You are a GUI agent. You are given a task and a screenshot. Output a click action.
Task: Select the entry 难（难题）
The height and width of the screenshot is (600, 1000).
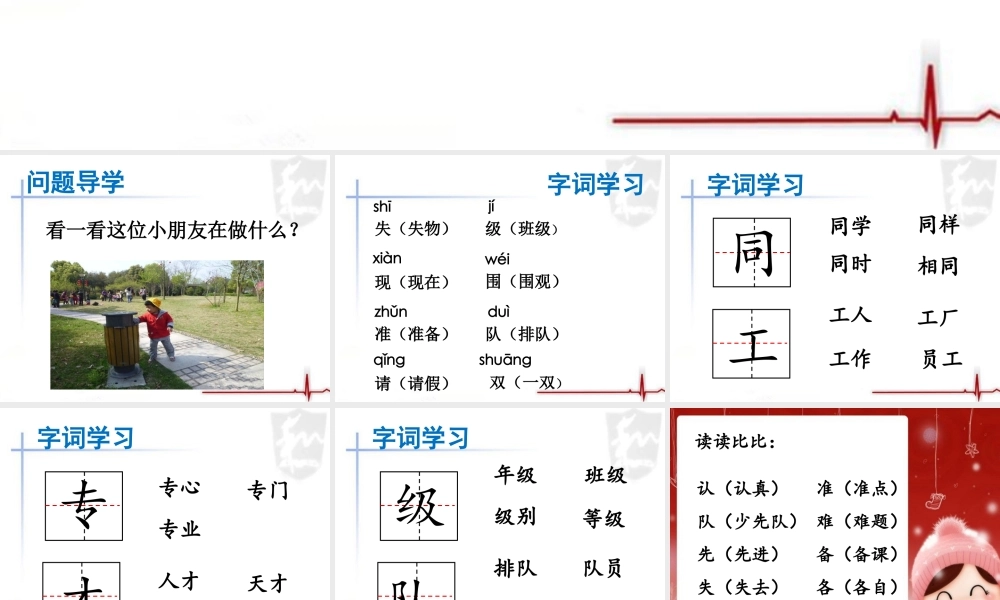pos(858,522)
